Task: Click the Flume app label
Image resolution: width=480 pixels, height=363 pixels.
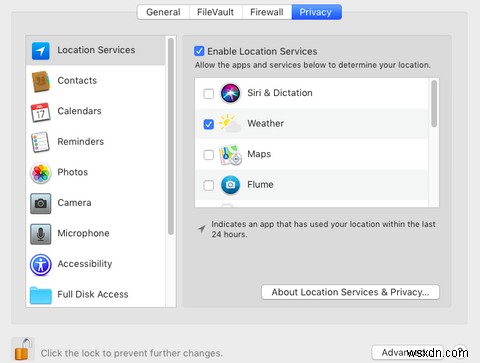Action: click(260, 185)
